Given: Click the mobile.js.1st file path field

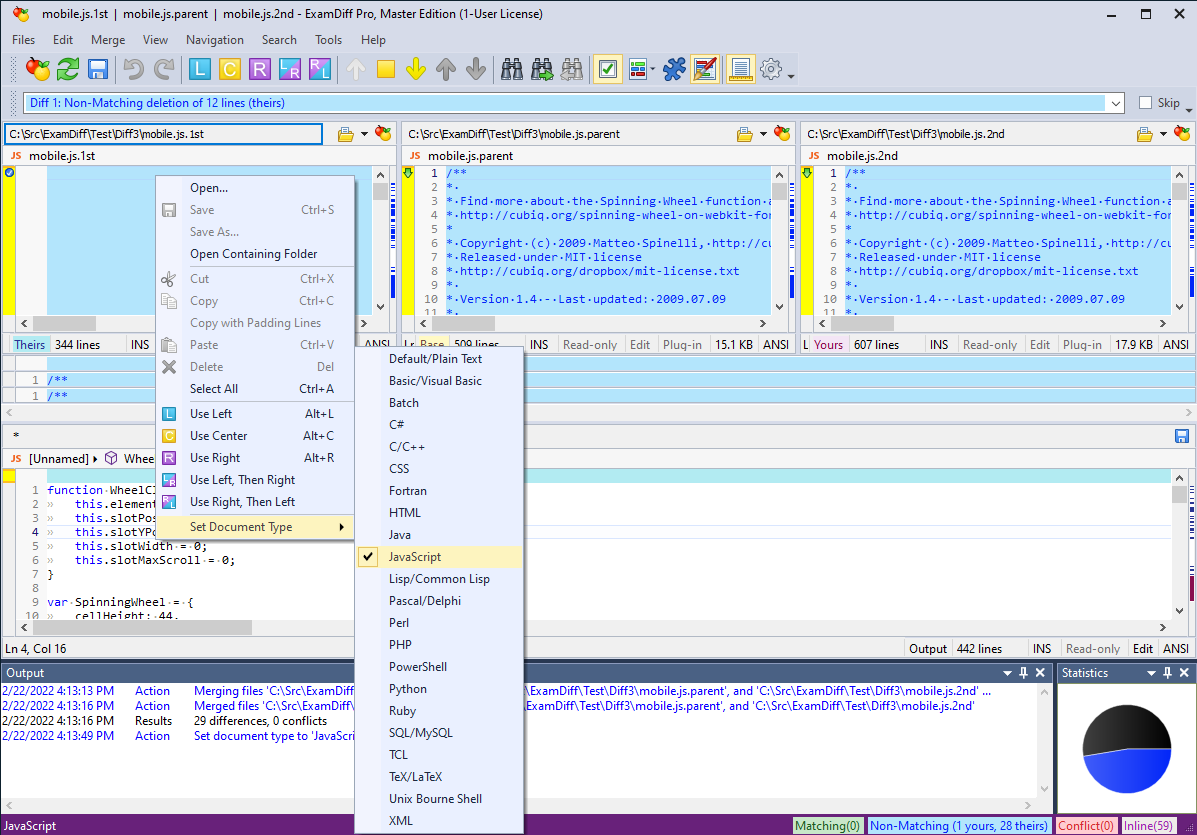Looking at the screenshot, I should click(163, 134).
